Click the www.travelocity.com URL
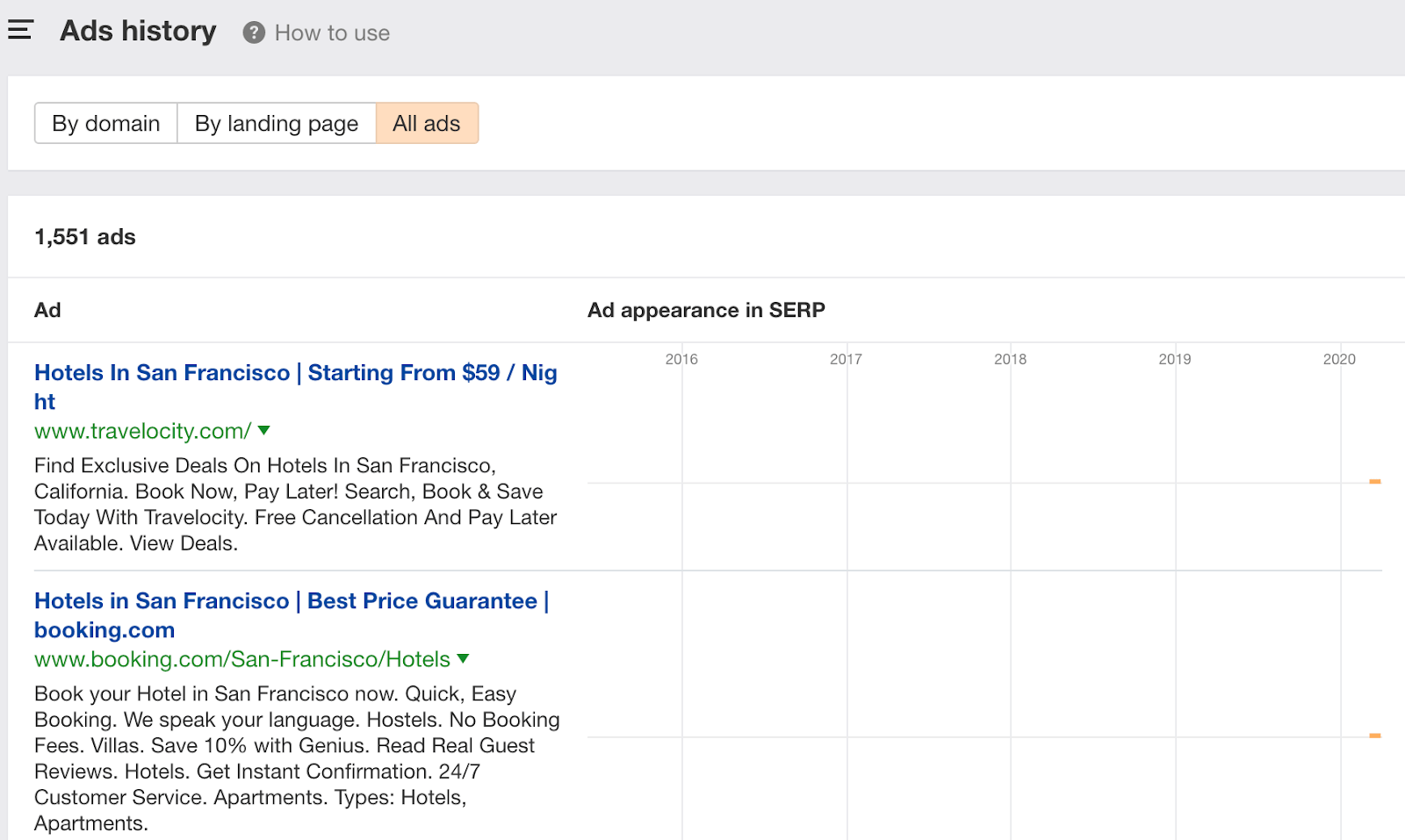Screen dimensions: 1405x840 click(142, 431)
